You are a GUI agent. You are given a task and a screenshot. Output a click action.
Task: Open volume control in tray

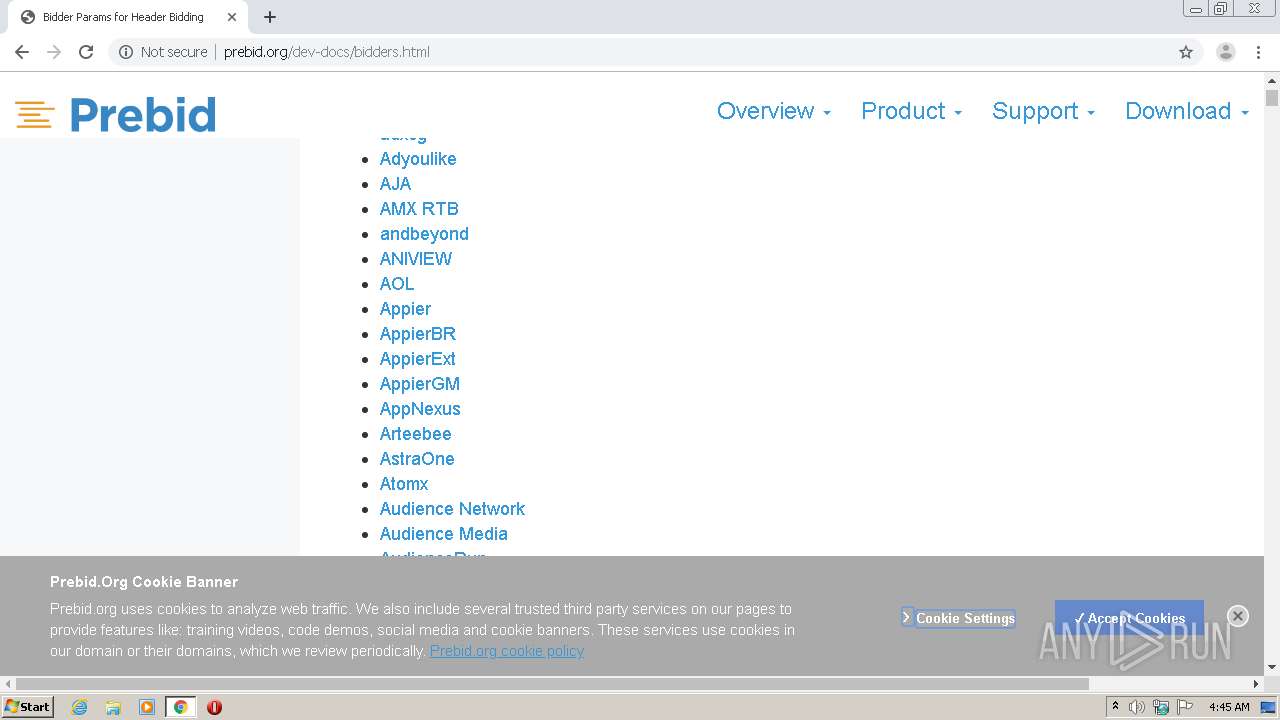[1137, 707]
